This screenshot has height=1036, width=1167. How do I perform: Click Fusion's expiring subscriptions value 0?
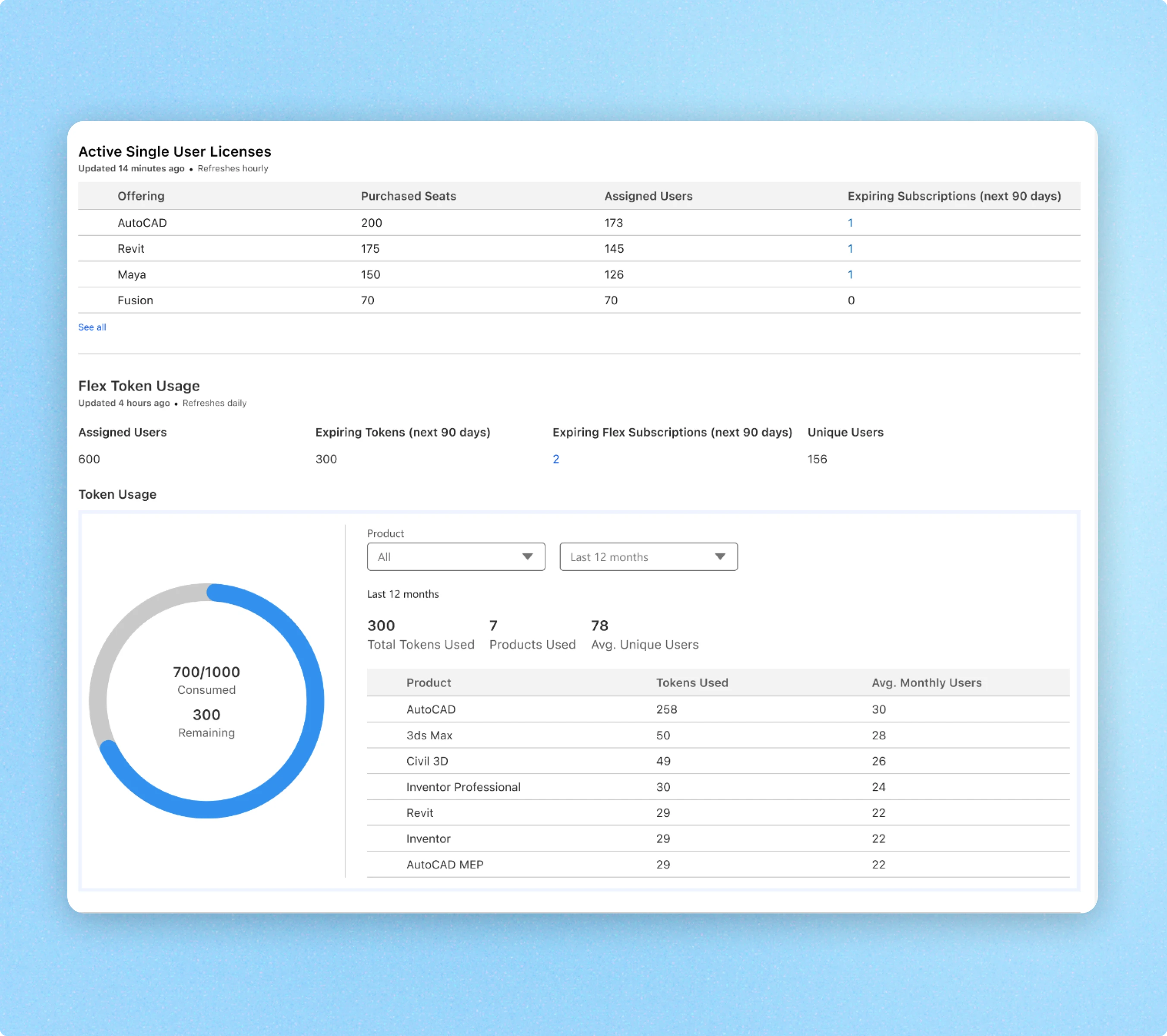tap(851, 300)
